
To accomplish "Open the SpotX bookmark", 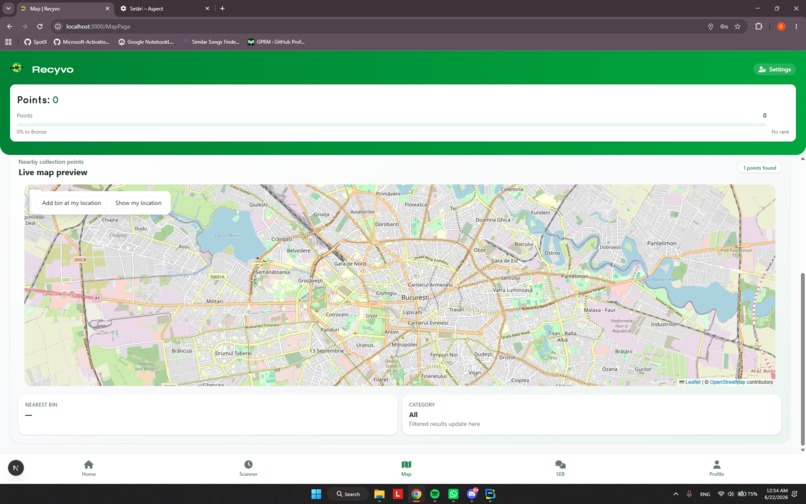I will [x=35, y=42].
